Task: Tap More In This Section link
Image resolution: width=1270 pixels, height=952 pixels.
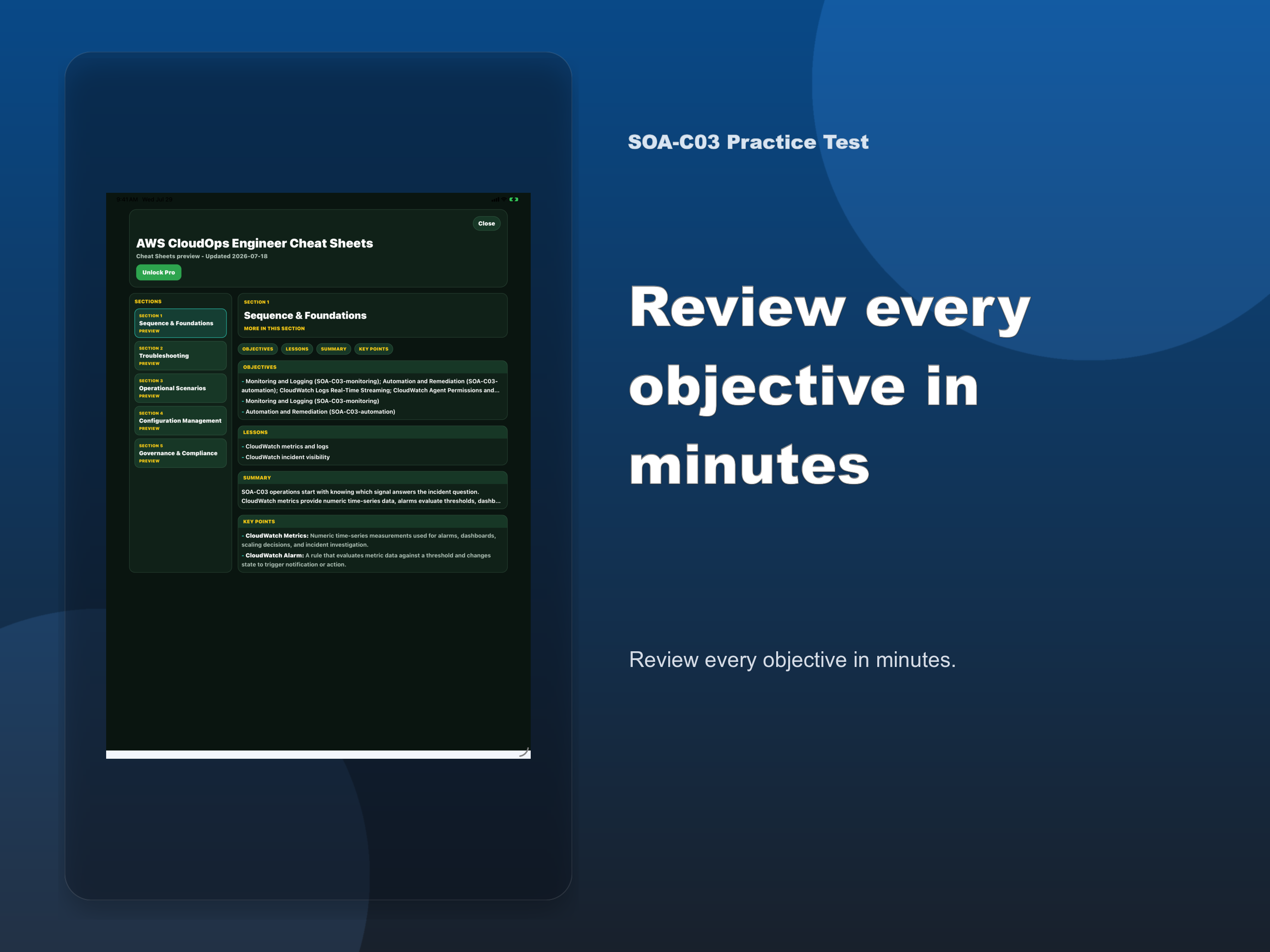Action: click(x=275, y=329)
